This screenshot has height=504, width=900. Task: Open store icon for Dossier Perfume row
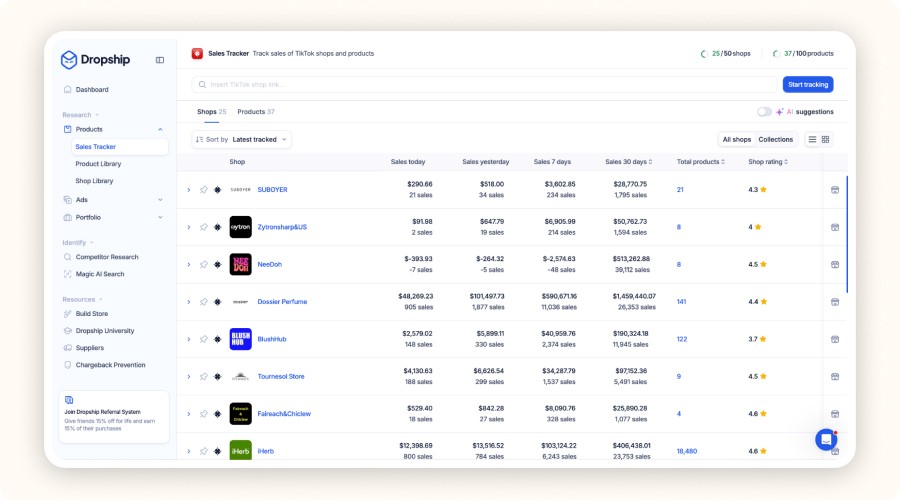pos(835,302)
